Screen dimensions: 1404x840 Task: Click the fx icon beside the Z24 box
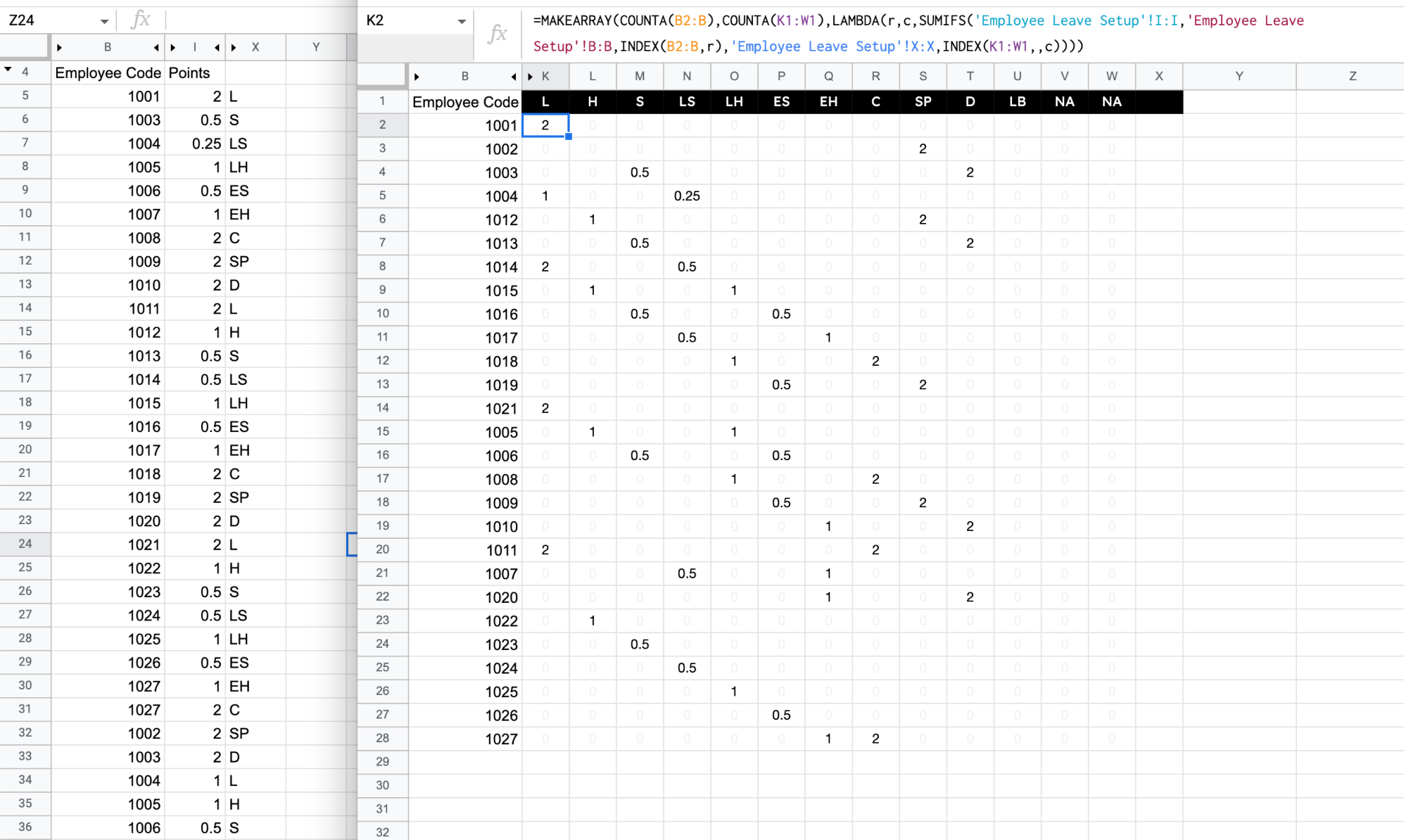click(x=141, y=20)
